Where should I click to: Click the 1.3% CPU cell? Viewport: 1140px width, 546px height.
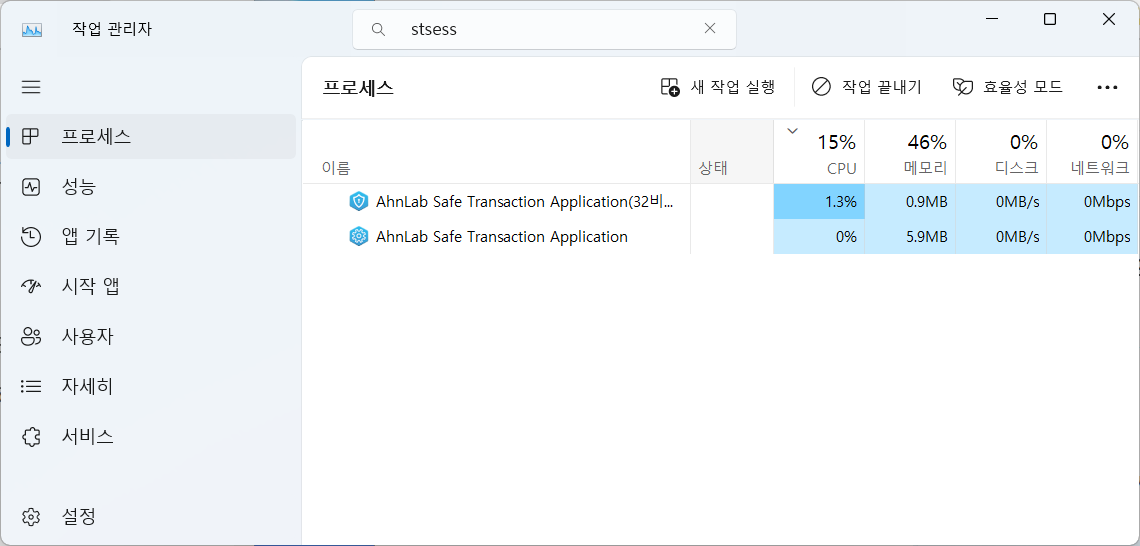click(x=819, y=201)
